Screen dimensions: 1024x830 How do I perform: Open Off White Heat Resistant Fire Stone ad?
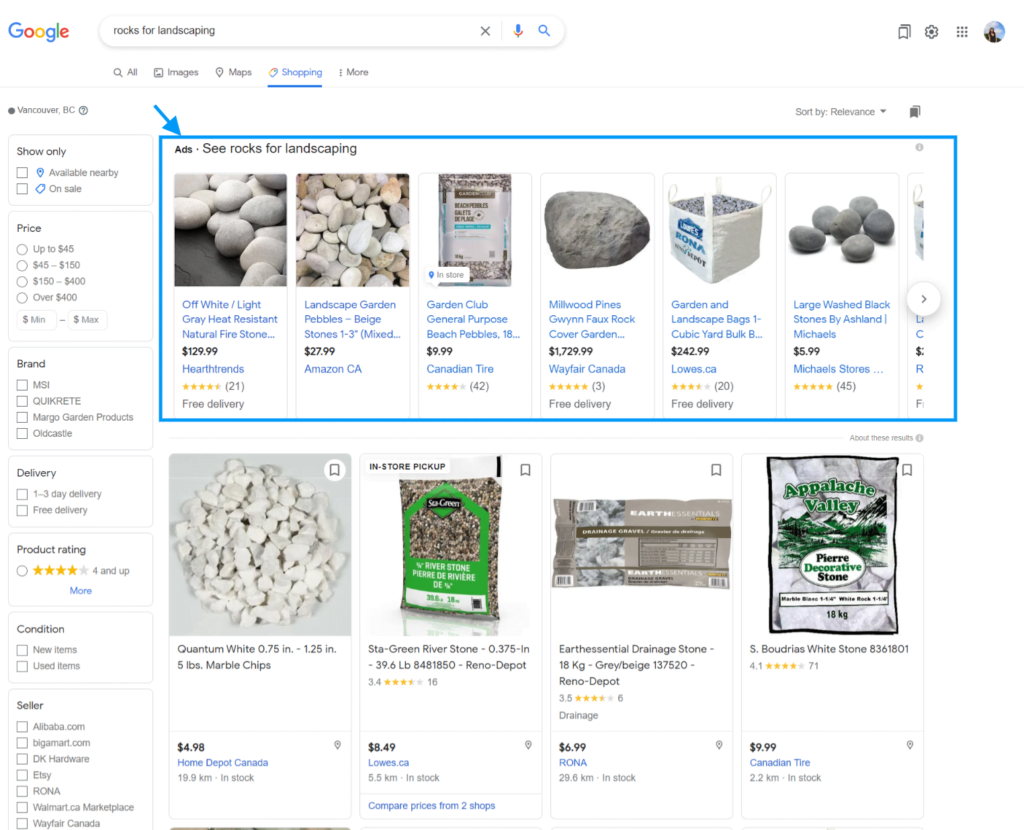[x=230, y=319]
